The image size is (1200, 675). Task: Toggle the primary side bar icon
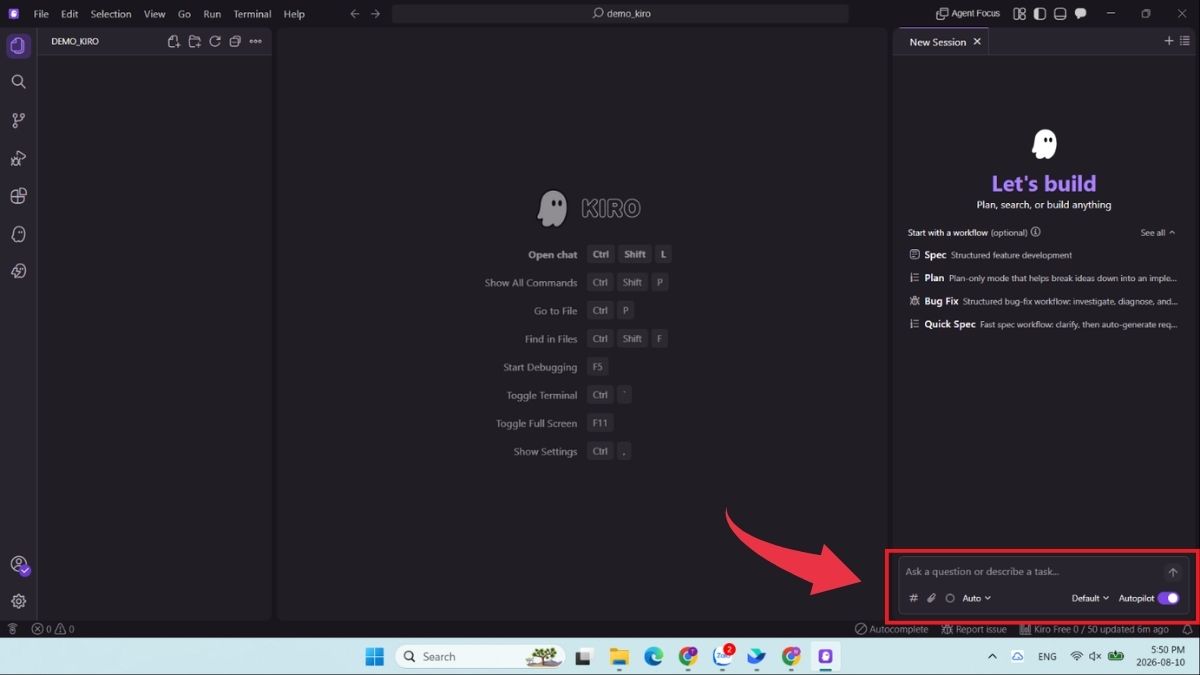coord(1040,14)
